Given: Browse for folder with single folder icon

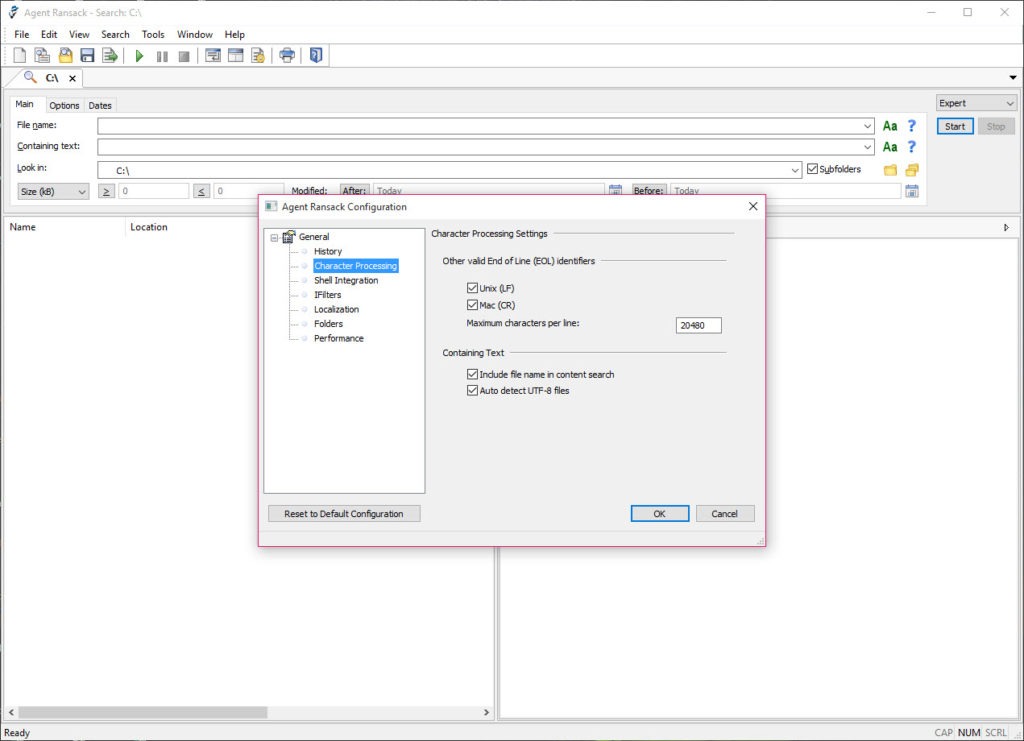Looking at the screenshot, I should coord(890,170).
